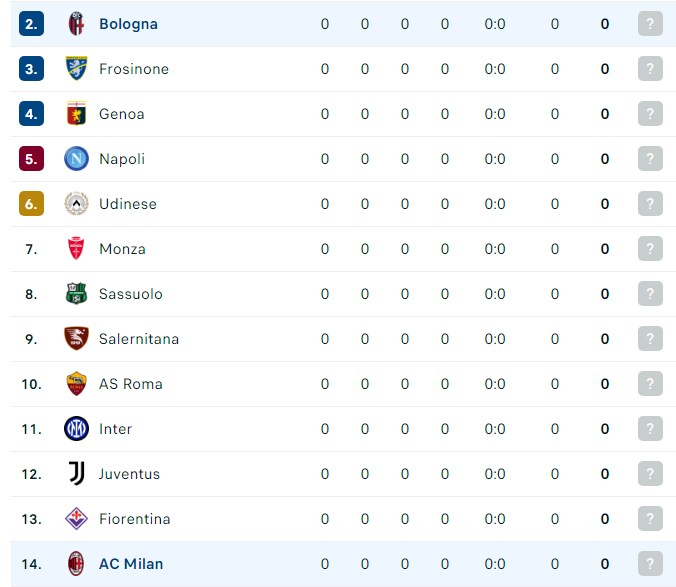Click the Napoli club logo
The width and height of the screenshot is (676, 587).
click(76, 159)
